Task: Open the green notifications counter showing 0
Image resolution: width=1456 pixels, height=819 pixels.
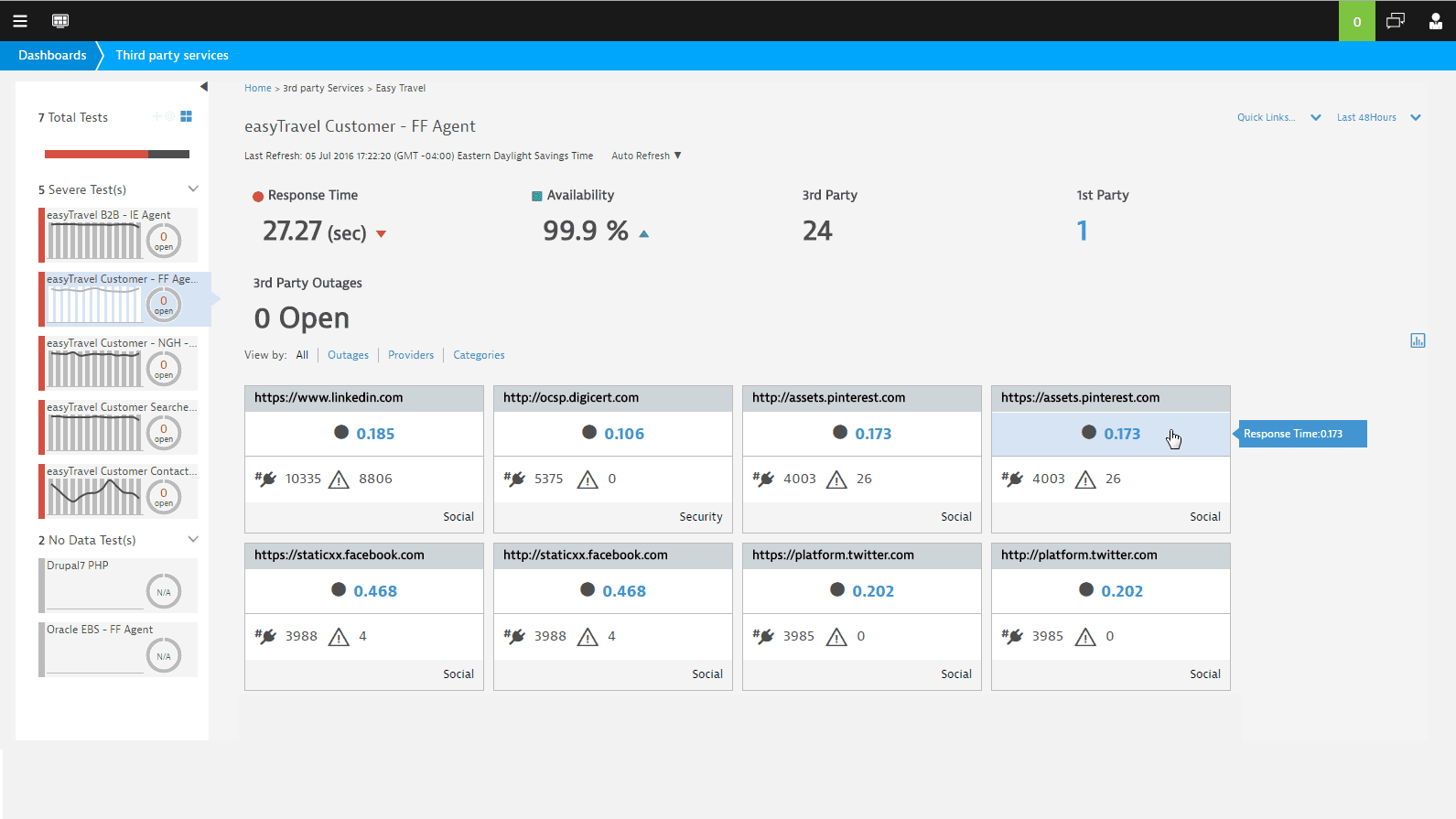Action: [x=1357, y=21]
